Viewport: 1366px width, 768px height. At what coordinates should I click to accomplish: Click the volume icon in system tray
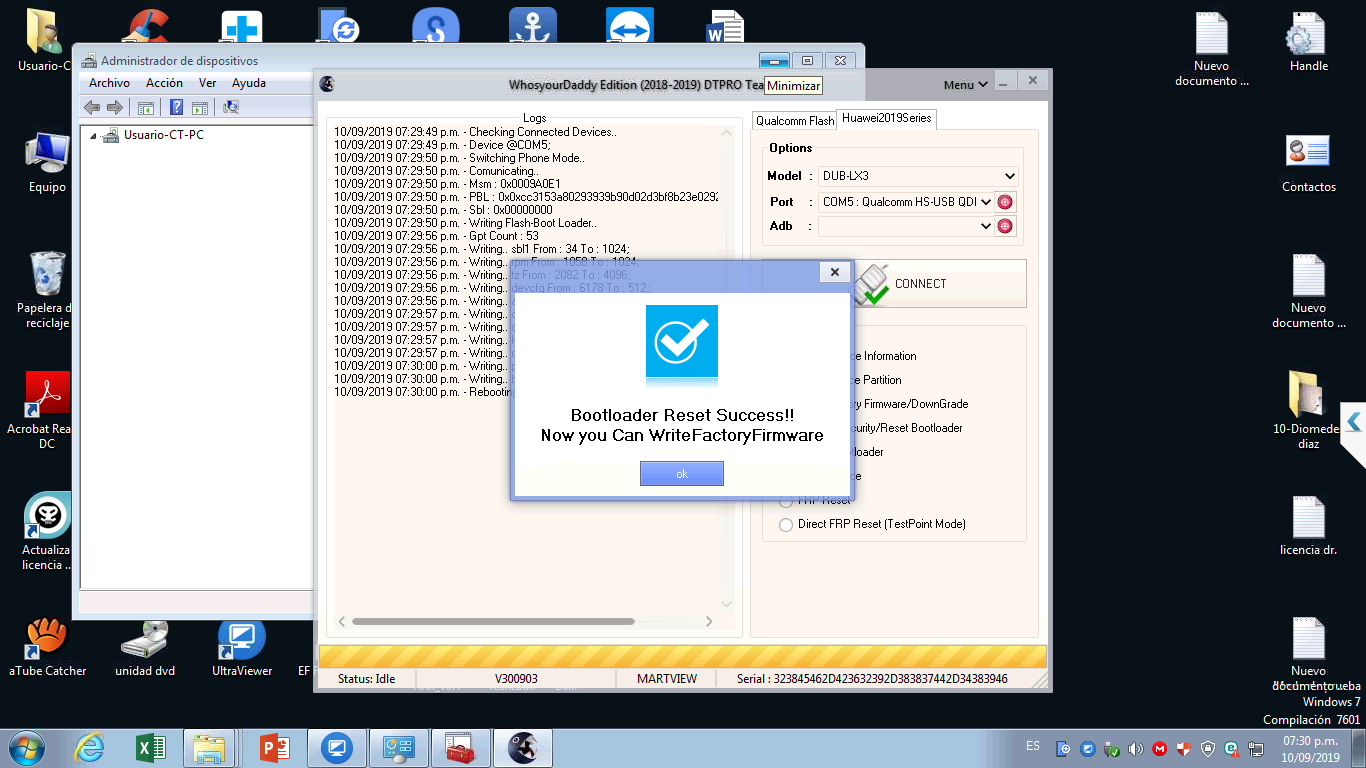pos(1136,749)
